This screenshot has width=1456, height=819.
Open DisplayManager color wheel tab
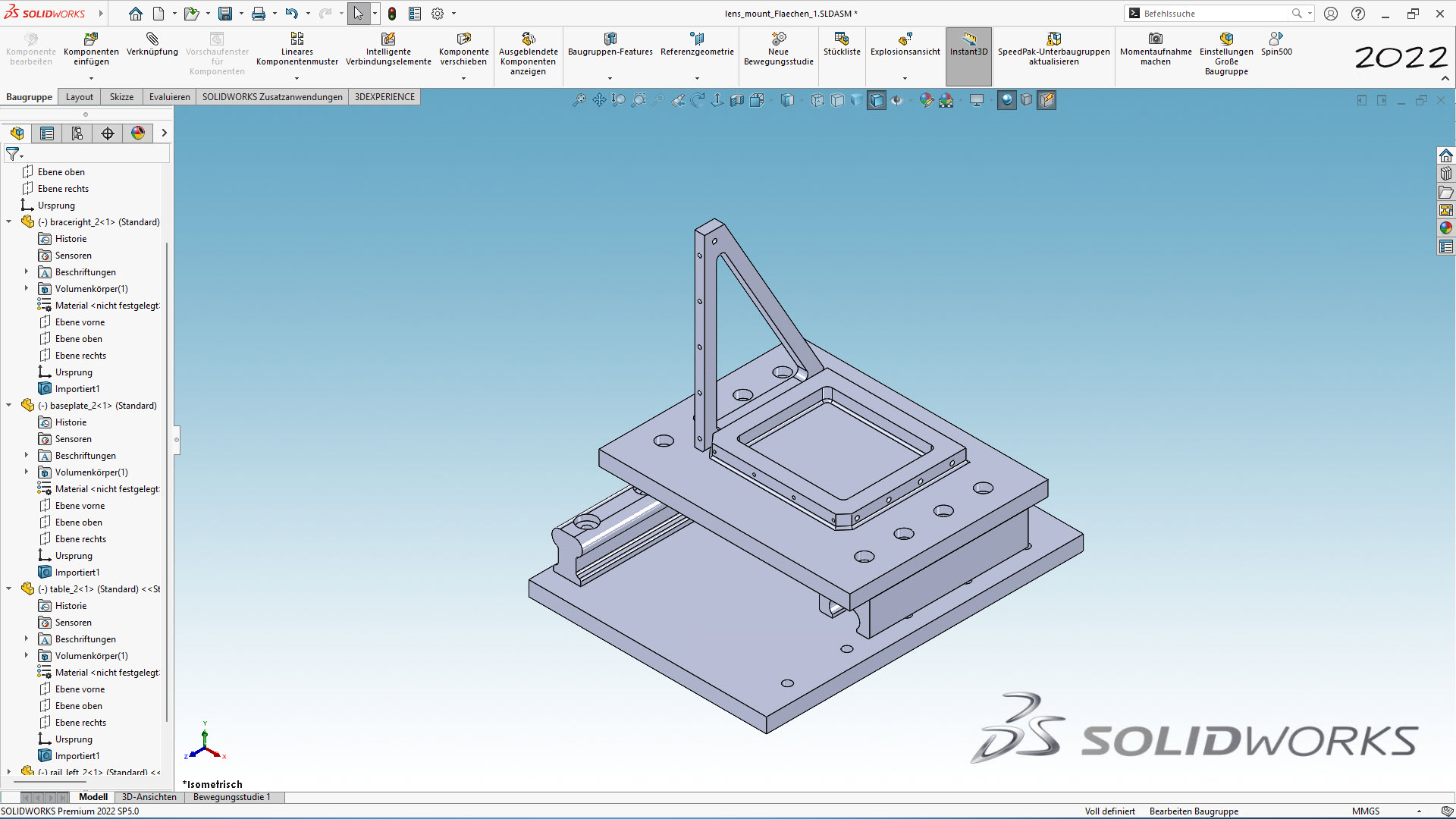coord(138,133)
